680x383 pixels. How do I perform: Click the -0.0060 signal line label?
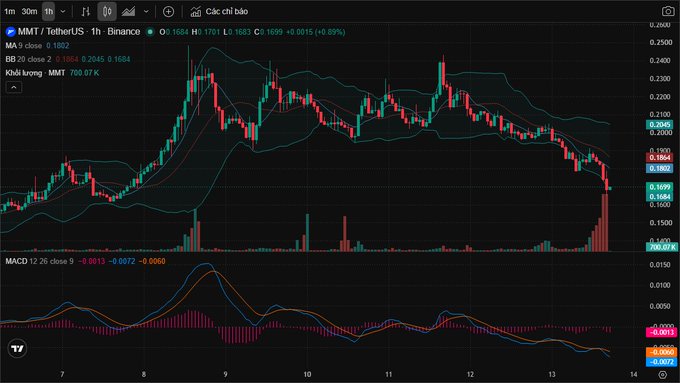pos(661,352)
